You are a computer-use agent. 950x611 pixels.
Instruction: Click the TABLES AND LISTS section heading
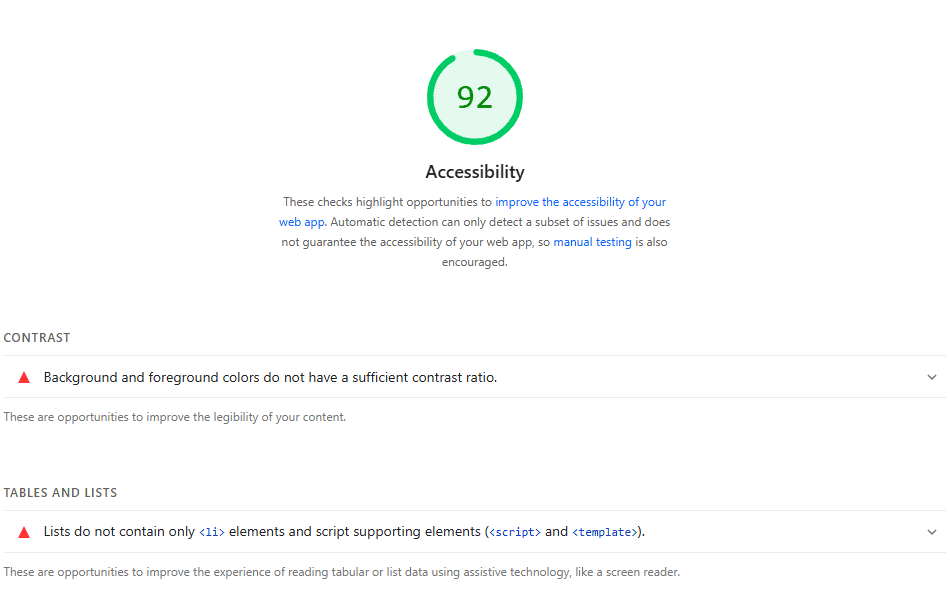[60, 493]
